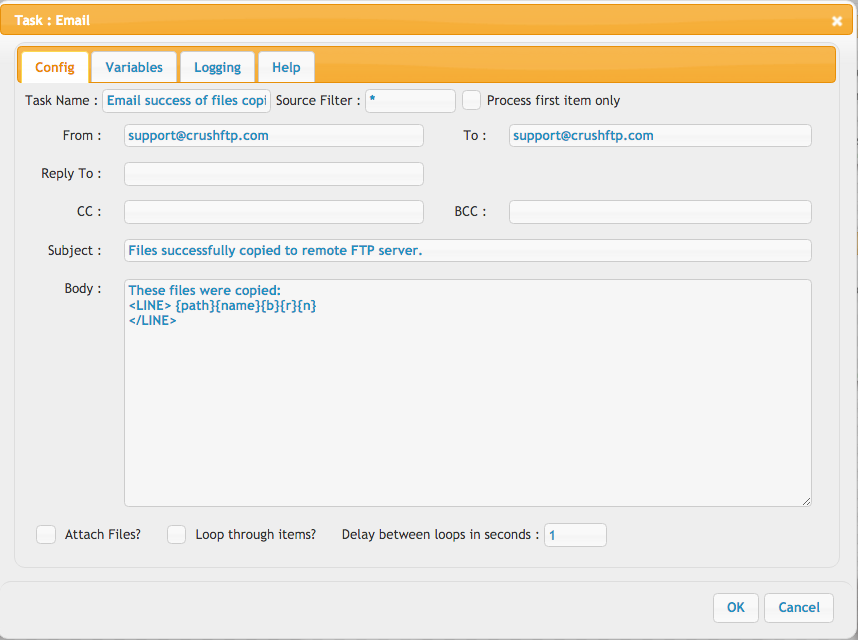
Task: Click inside the Body text area
Action: (468, 393)
